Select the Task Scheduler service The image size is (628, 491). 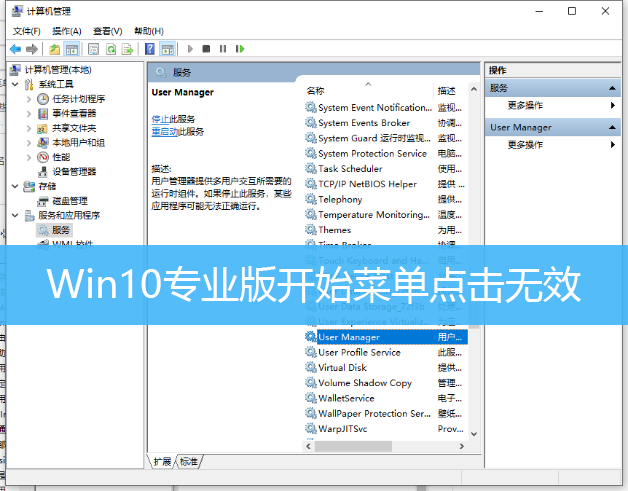pyautogui.click(x=386, y=169)
